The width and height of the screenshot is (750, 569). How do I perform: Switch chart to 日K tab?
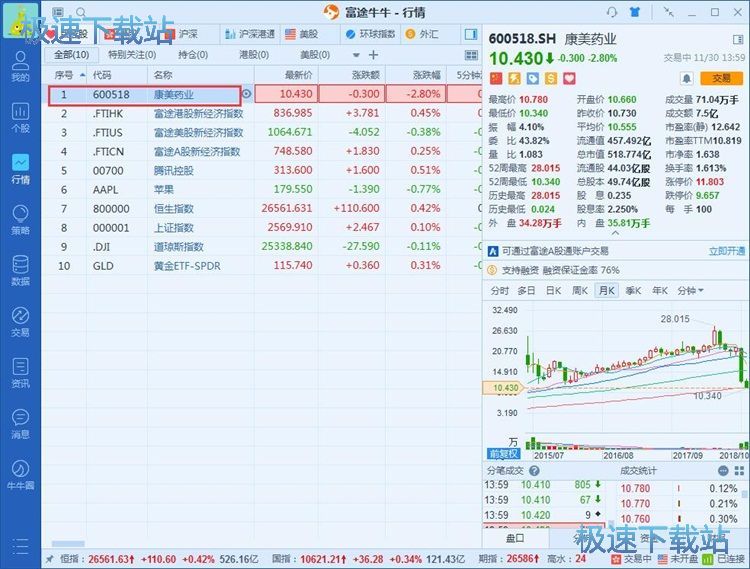(553, 290)
